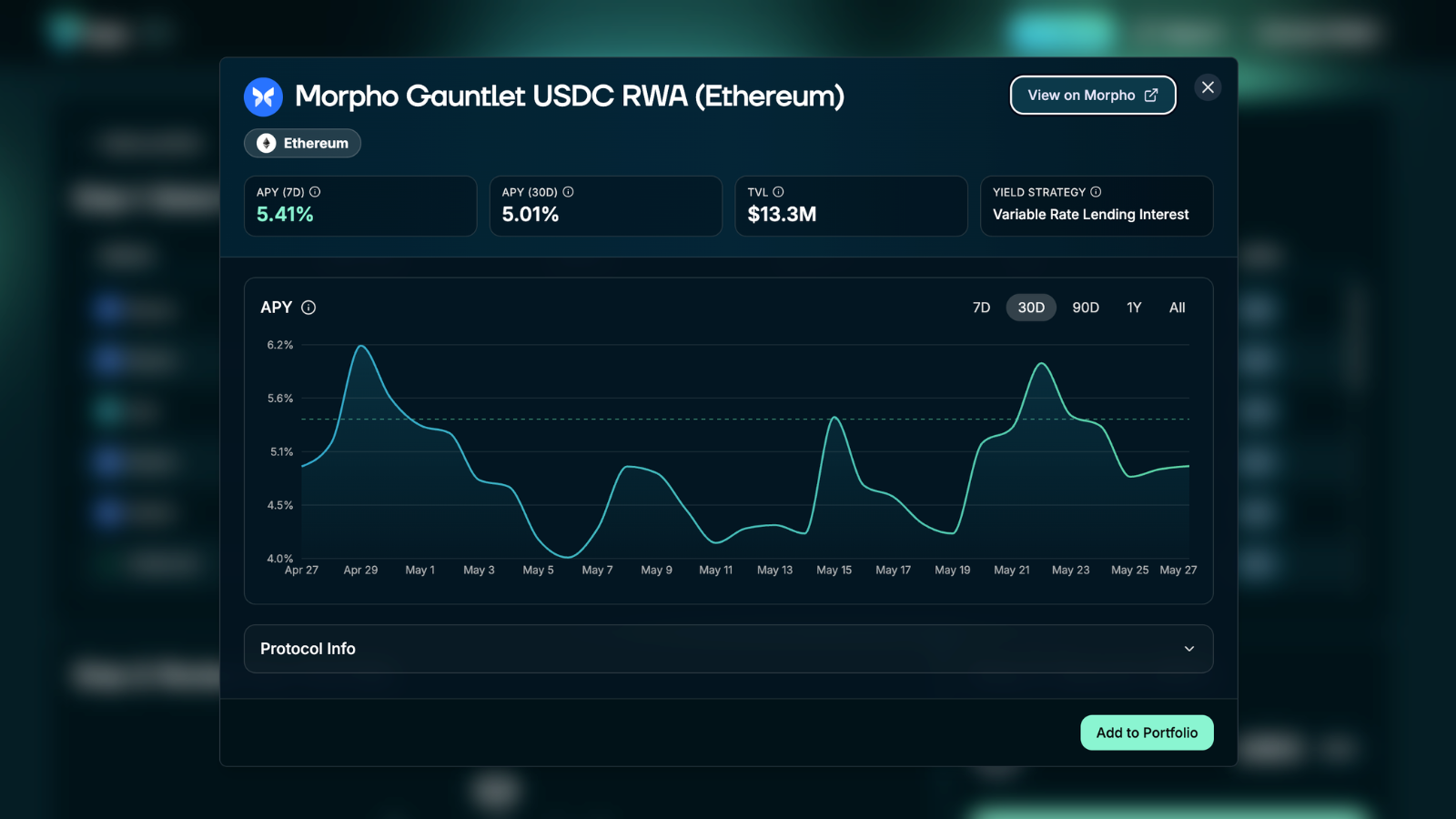
Task: Click info icon beside Yield Strategy
Action: coord(1096,192)
